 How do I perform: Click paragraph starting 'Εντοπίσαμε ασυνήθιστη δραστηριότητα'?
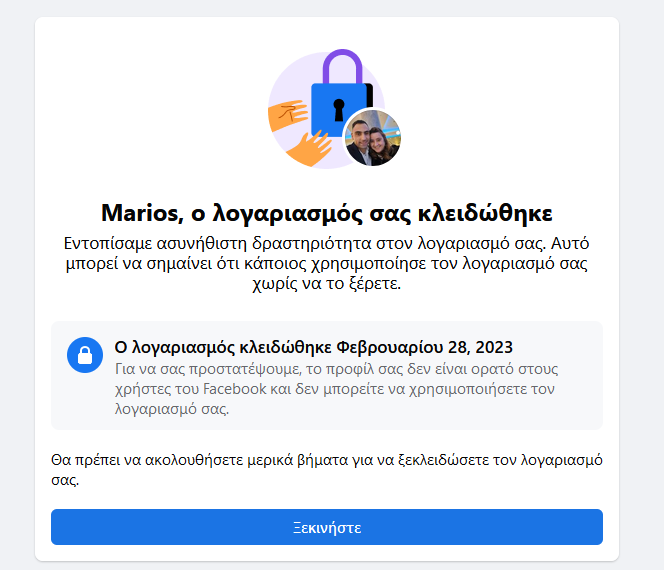point(326,263)
